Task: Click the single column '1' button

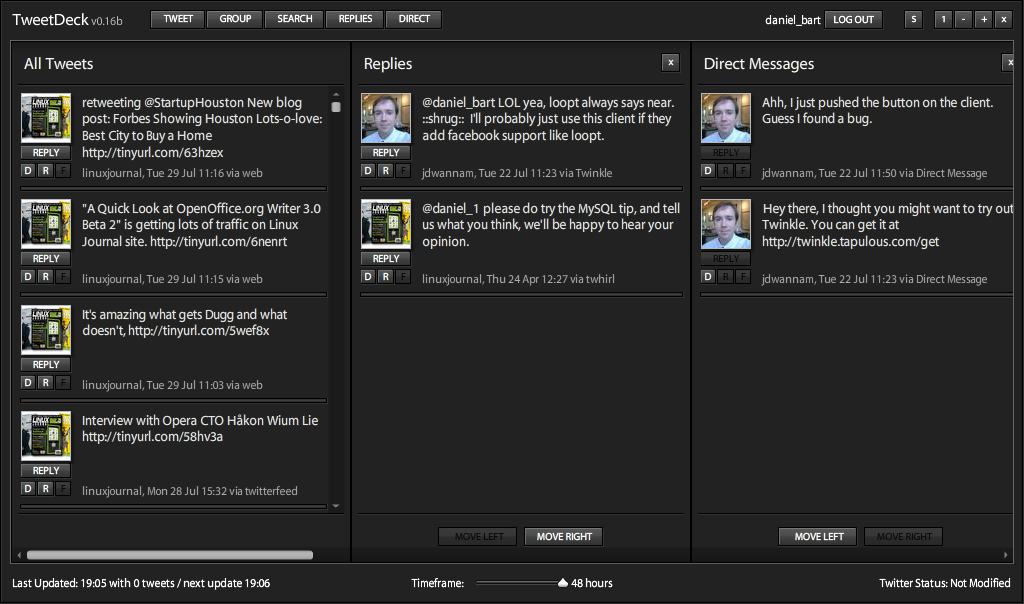Action: tap(943, 20)
